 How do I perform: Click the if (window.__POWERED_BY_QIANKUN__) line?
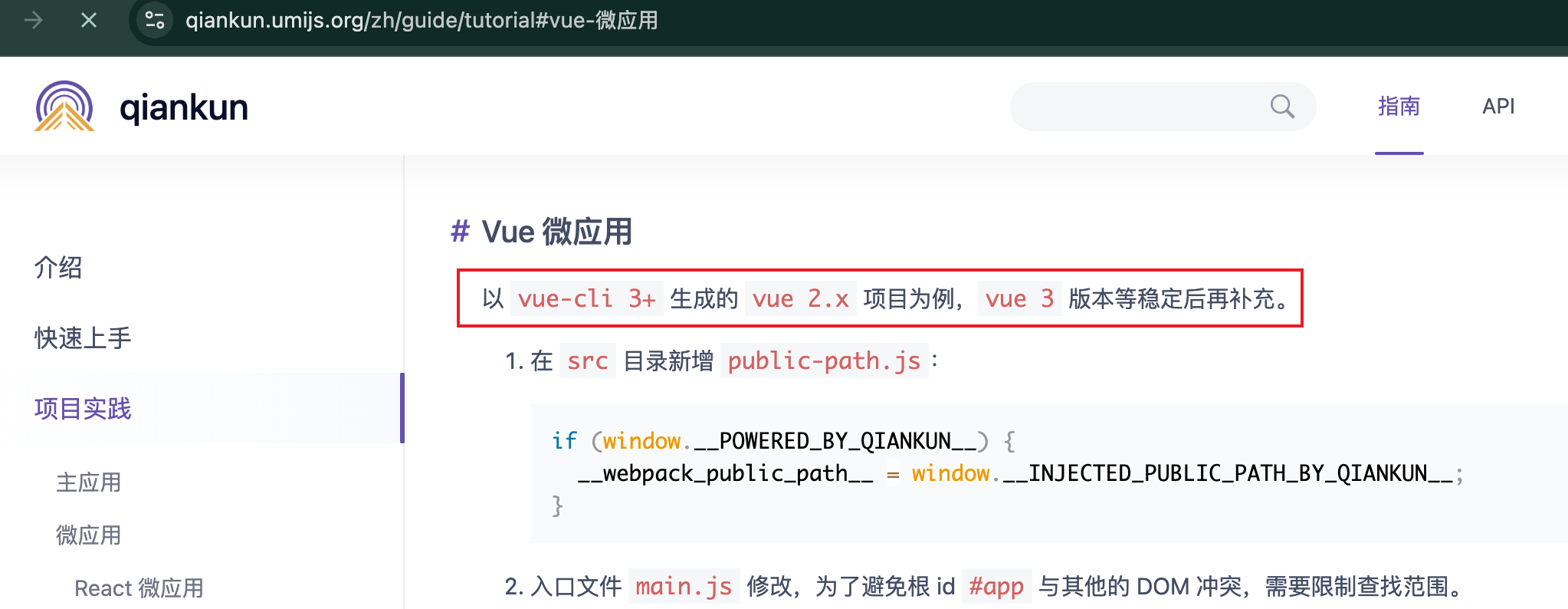pos(783,441)
